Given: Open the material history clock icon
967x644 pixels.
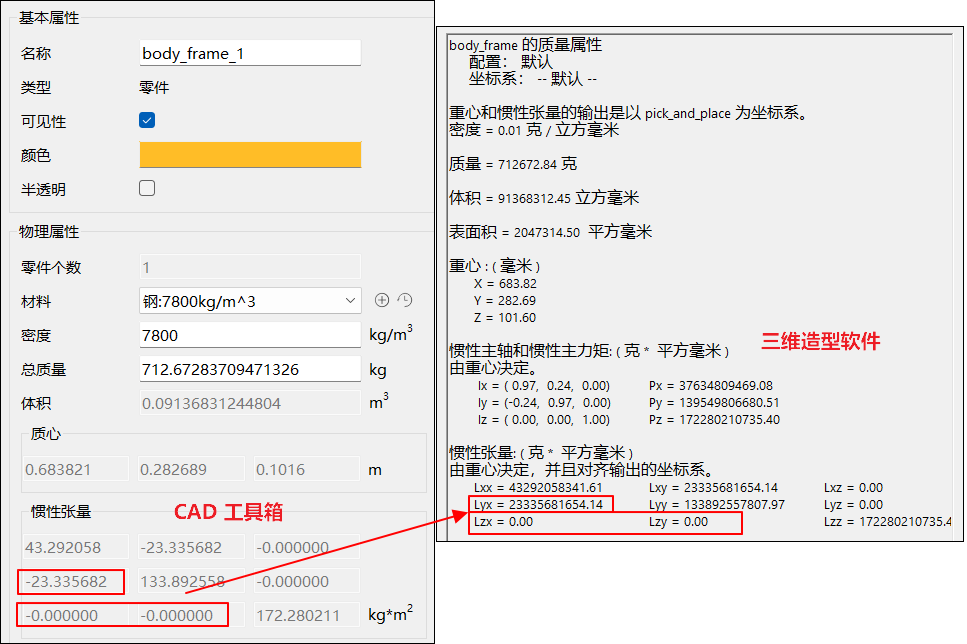Looking at the screenshot, I should tap(405, 300).
